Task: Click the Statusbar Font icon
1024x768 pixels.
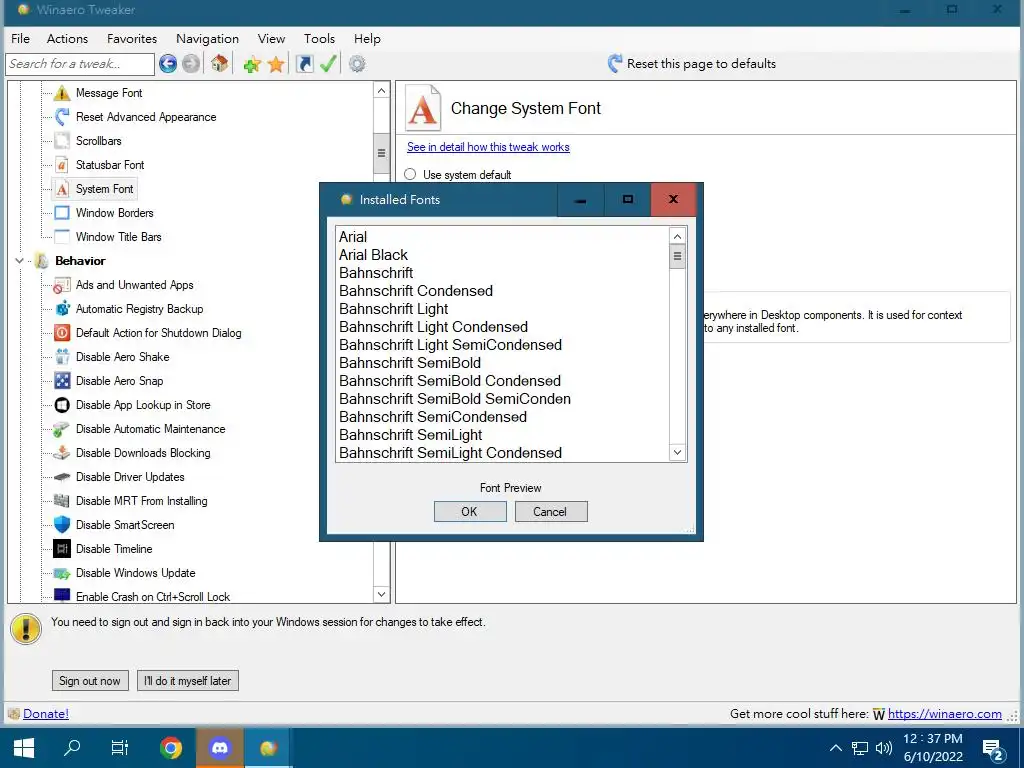Action: coord(62,165)
